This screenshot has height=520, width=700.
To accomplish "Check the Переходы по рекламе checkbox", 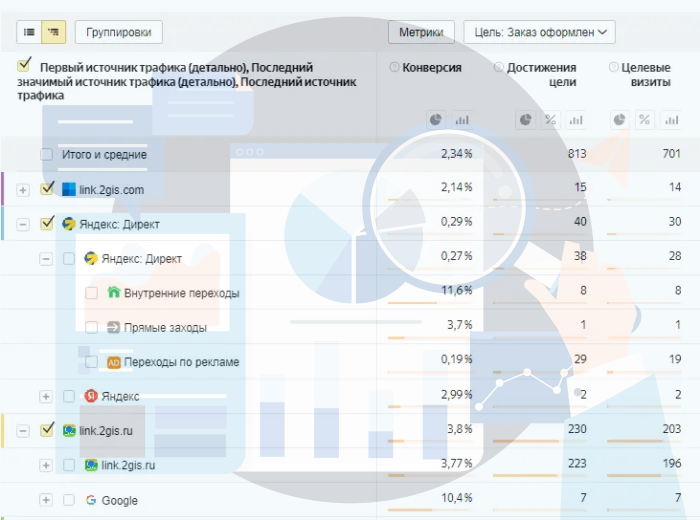I will click(x=92, y=362).
